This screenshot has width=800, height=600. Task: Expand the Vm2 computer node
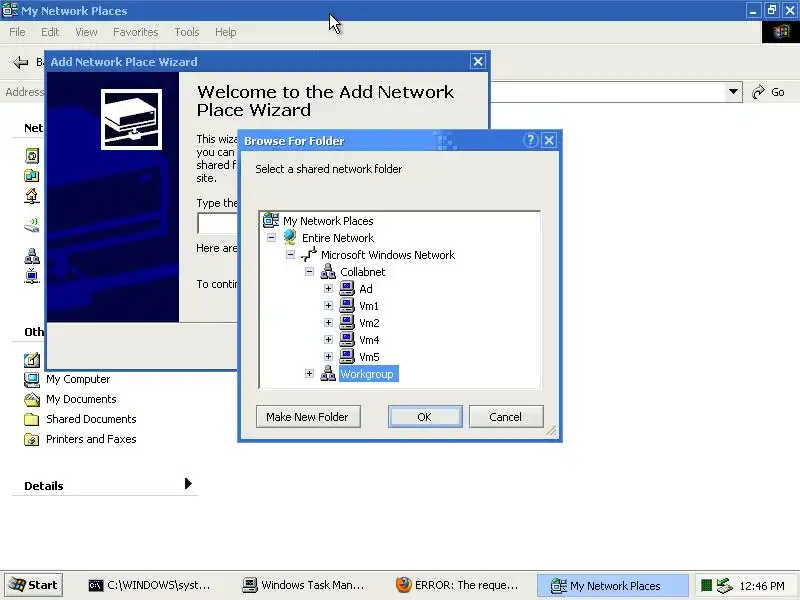(328, 322)
